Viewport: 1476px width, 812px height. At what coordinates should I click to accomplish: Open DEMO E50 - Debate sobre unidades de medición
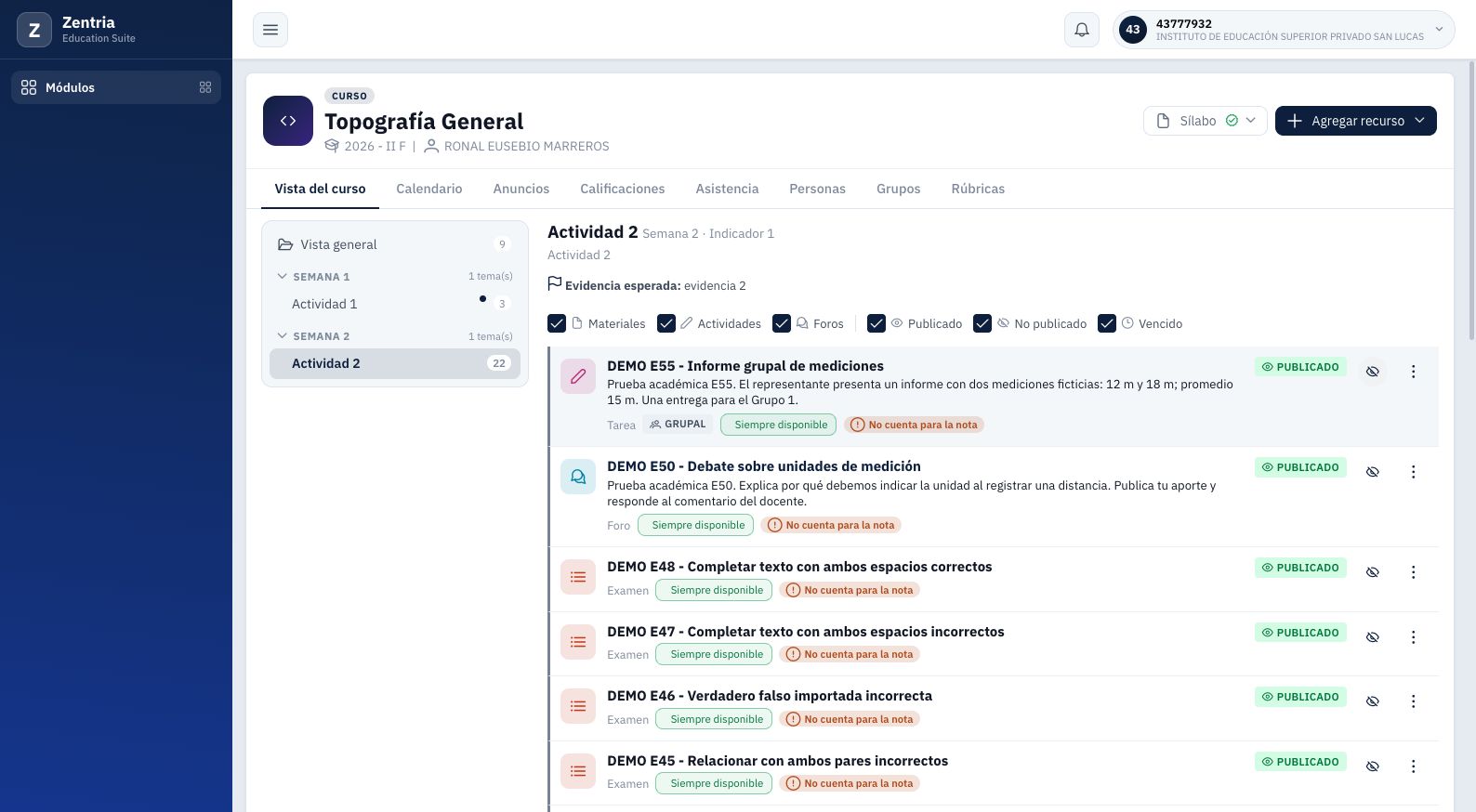(764, 466)
